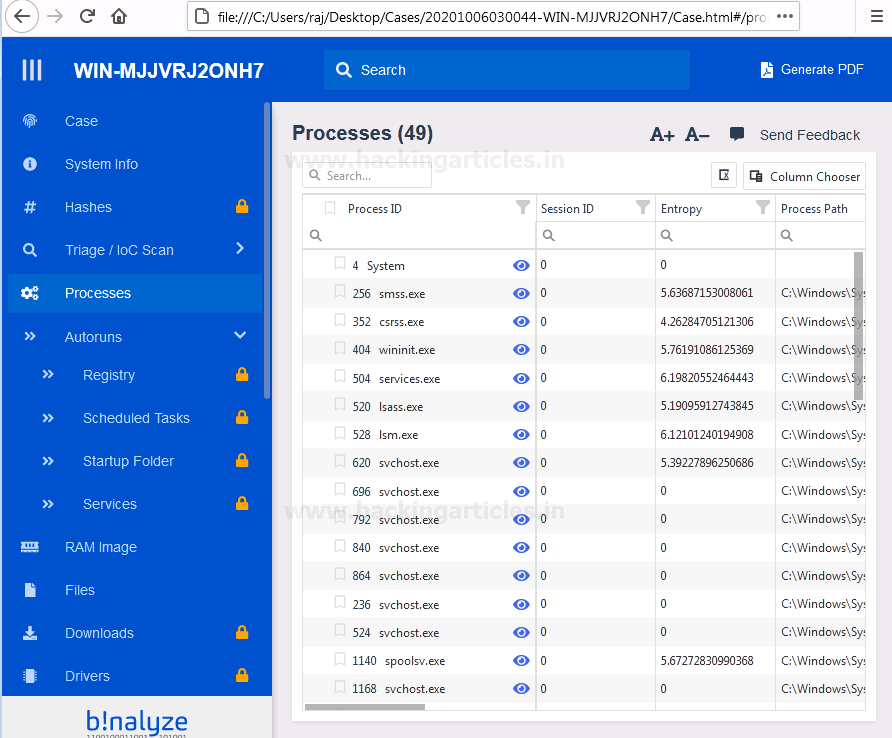Open the Scheduled Tasks section
Image resolution: width=892 pixels, height=738 pixels.
[x=135, y=418]
